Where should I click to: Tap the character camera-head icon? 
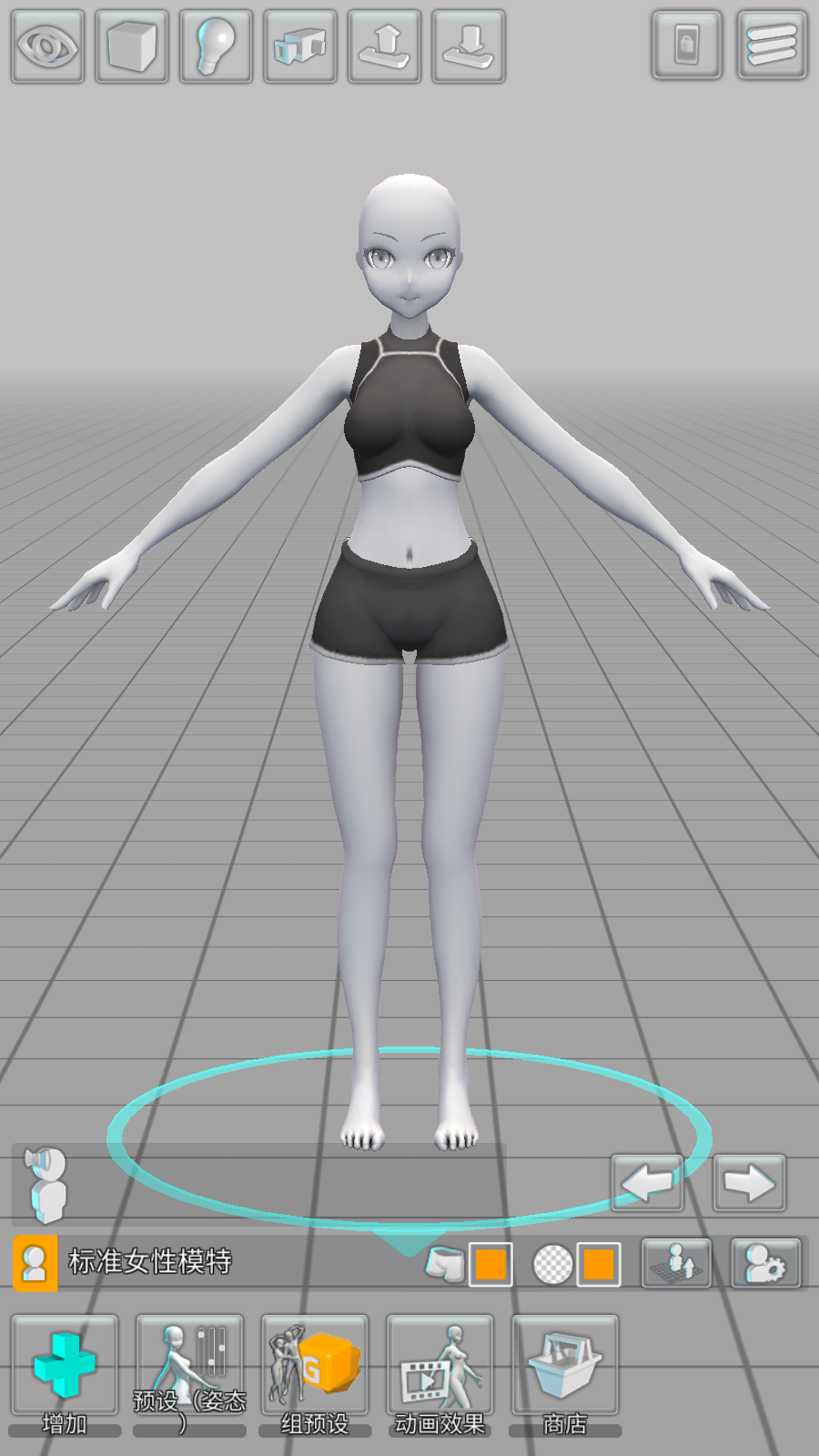(x=45, y=1183)
